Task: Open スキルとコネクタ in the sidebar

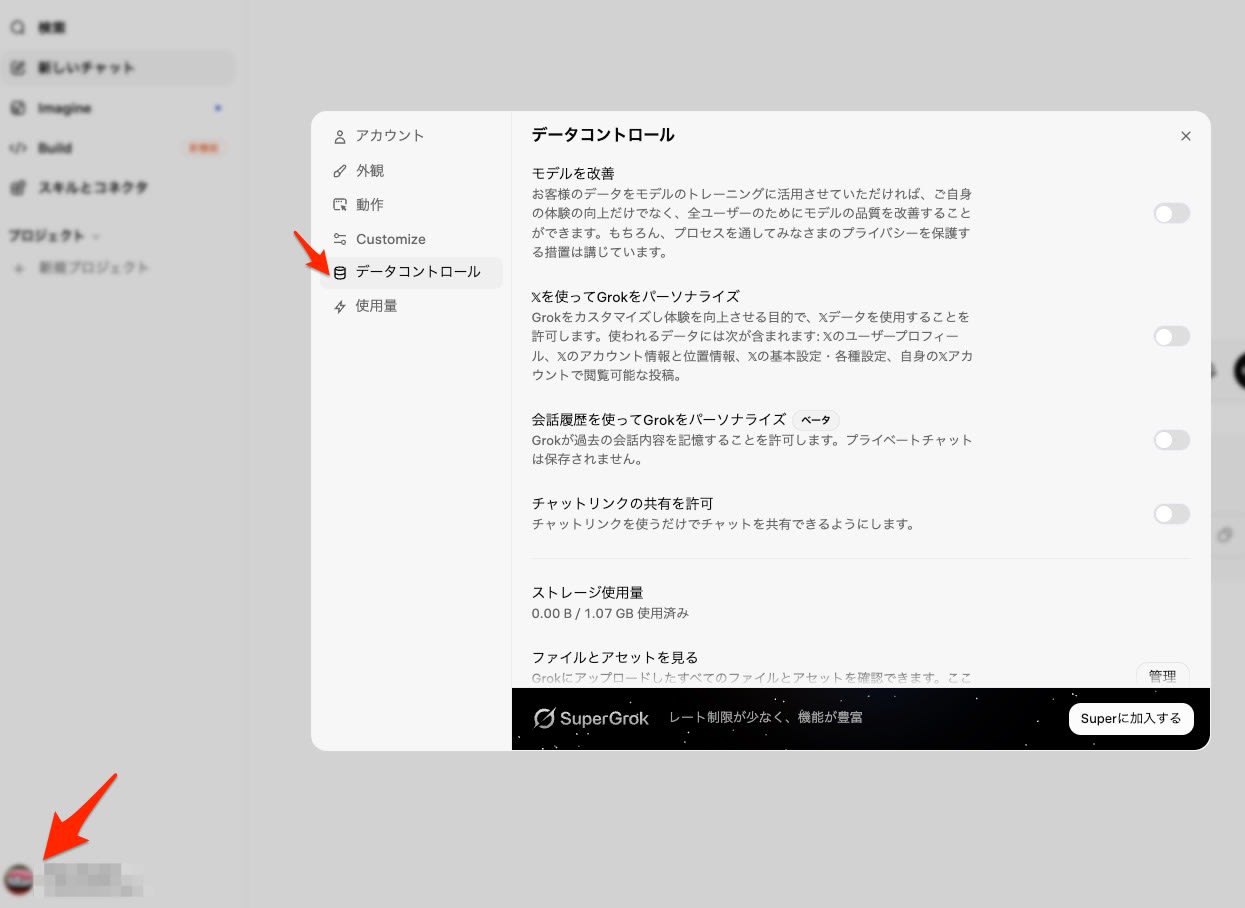Action: point(118,187)
